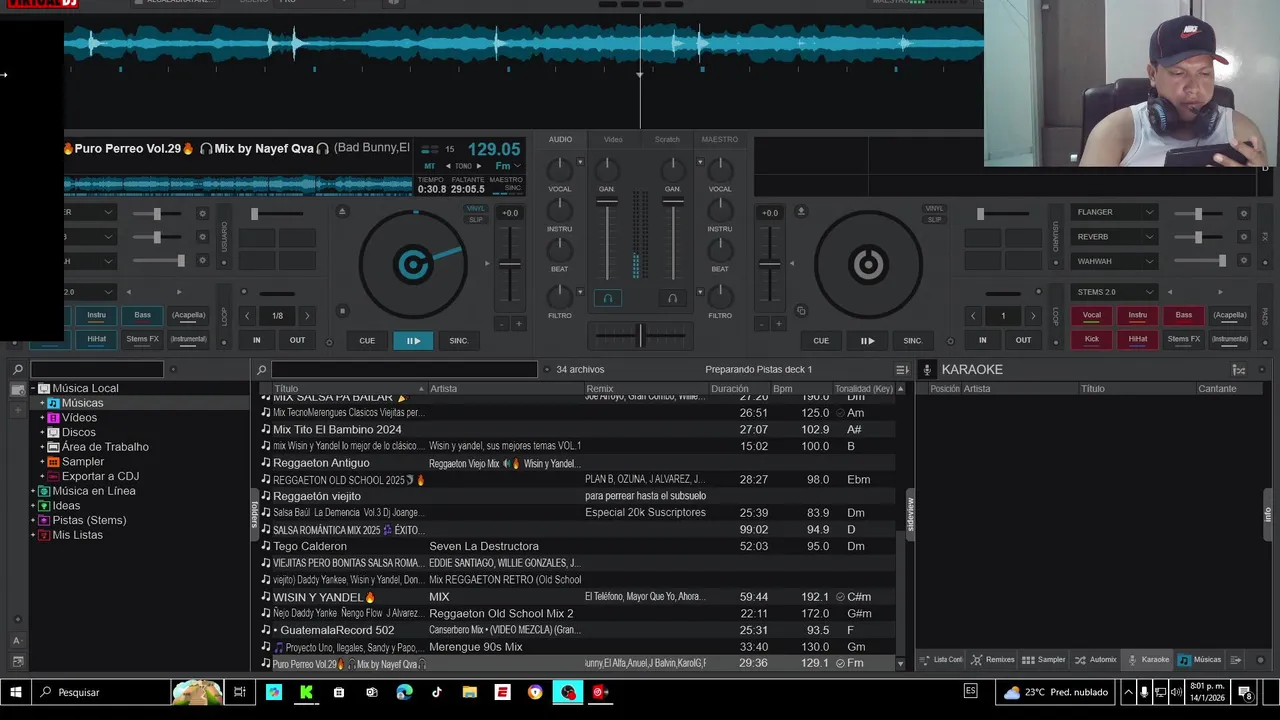Switch to the Video mixer tab
The height and width of the screenshot is (720, 1280).
point(613,140)
